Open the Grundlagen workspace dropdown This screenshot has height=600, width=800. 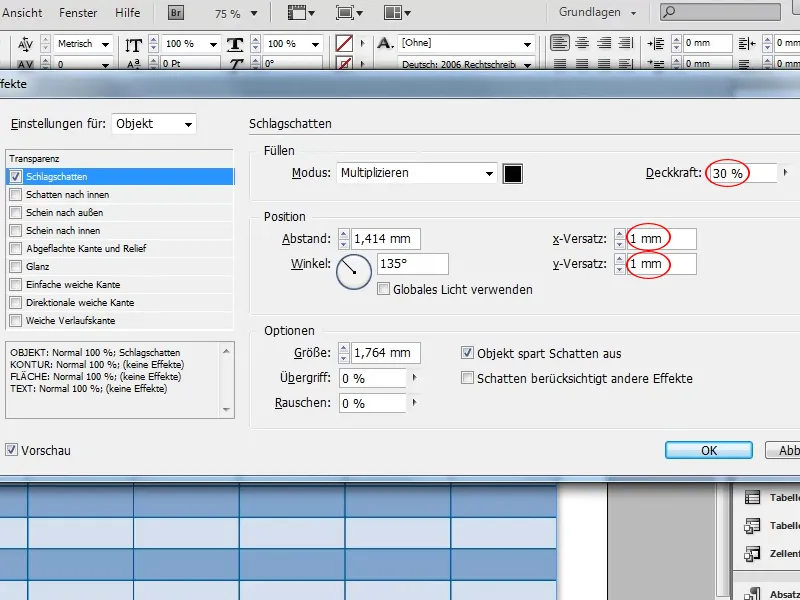click(x=597, y=12)
